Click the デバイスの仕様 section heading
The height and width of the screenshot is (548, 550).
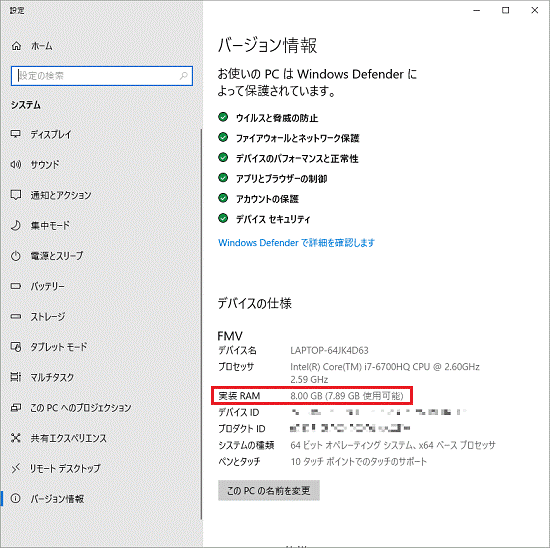[x=254, y=303]
